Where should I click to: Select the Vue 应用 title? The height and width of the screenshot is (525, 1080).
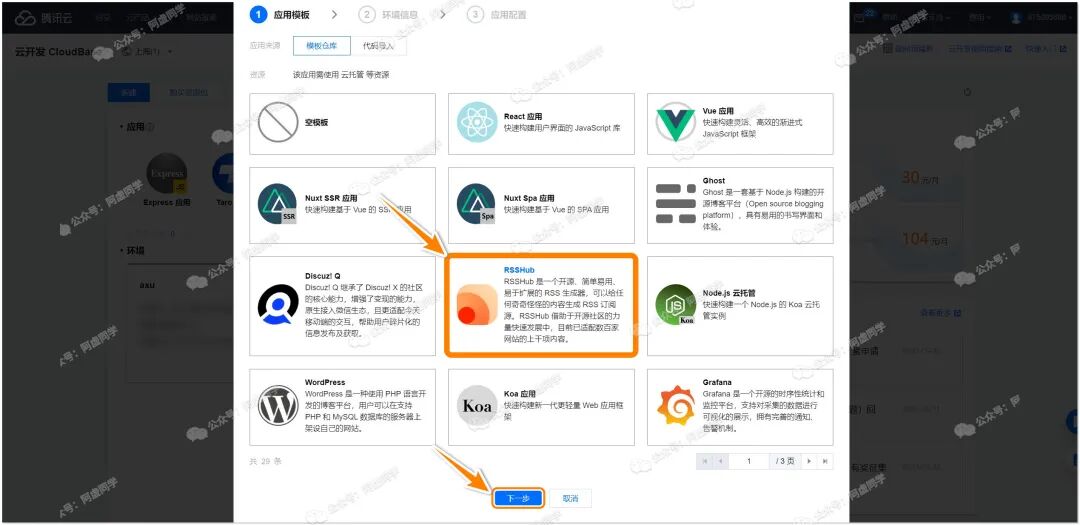718,111
